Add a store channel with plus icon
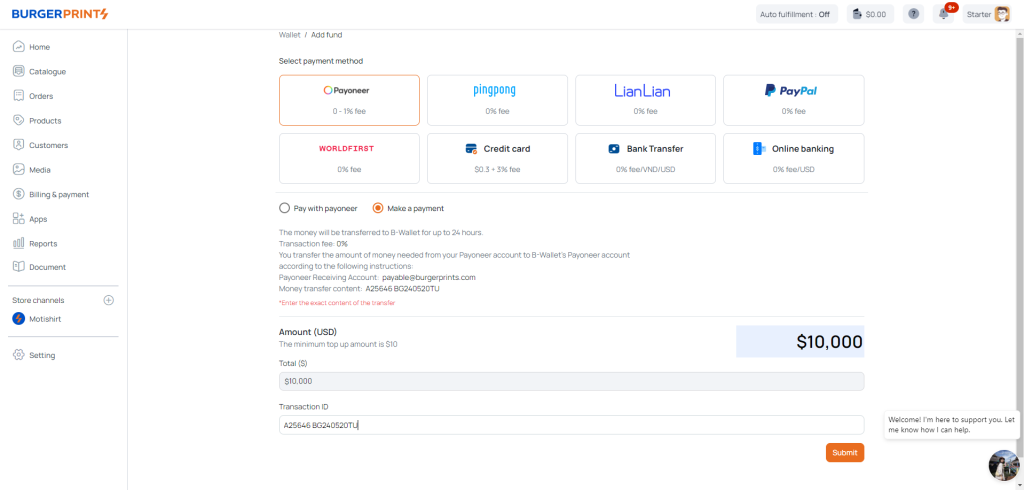The image size is (1024, 490). coord(109,300)
